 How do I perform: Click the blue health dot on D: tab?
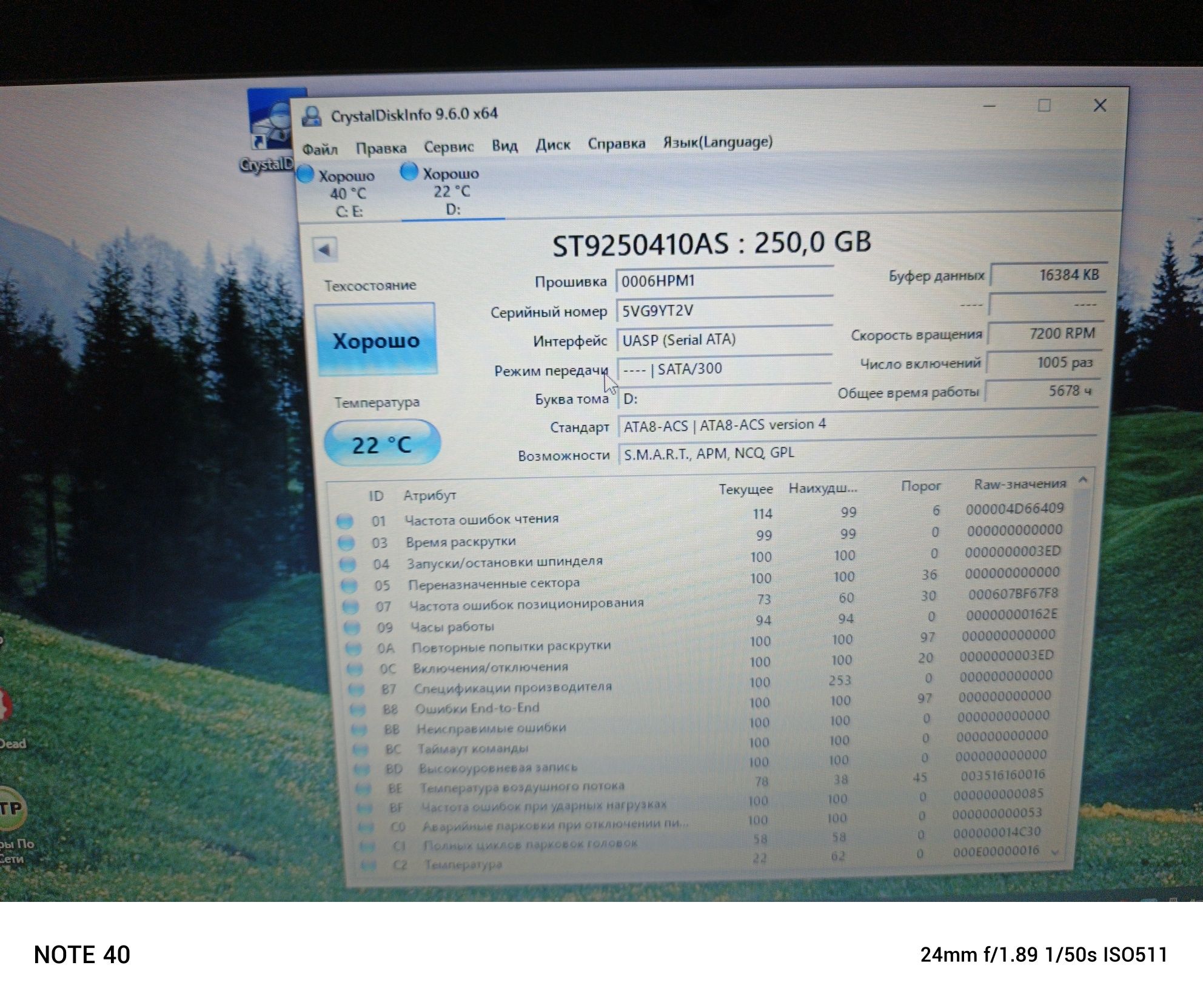pyautogui.click(x=409, y=172)
